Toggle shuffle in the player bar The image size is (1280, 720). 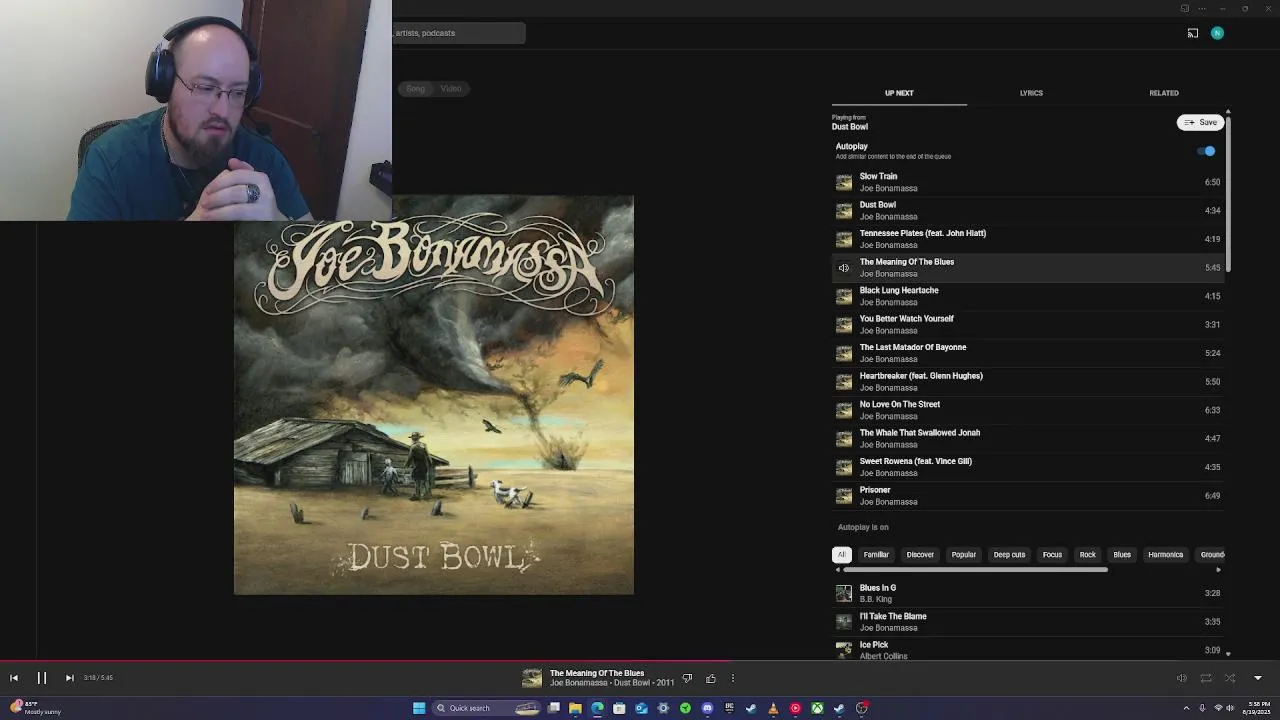[x=1230, y=678]
